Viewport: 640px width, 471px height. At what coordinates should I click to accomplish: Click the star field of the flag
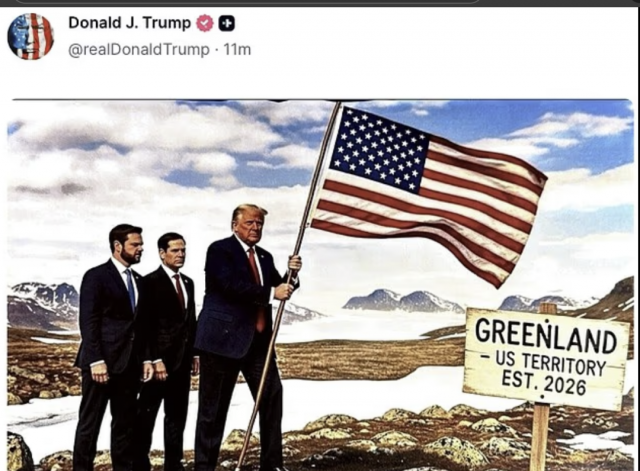(378, 149)
